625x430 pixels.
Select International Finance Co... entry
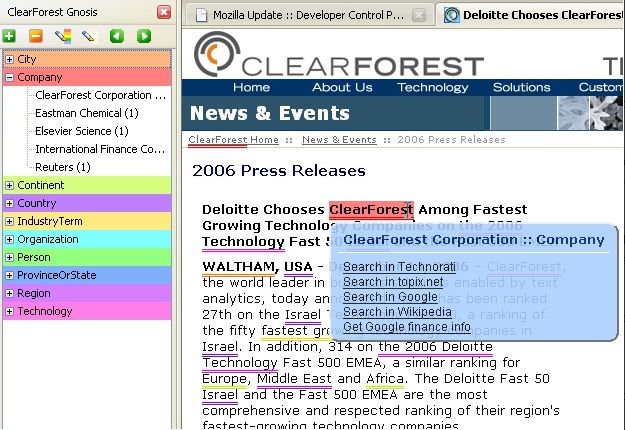click(100, 149)
